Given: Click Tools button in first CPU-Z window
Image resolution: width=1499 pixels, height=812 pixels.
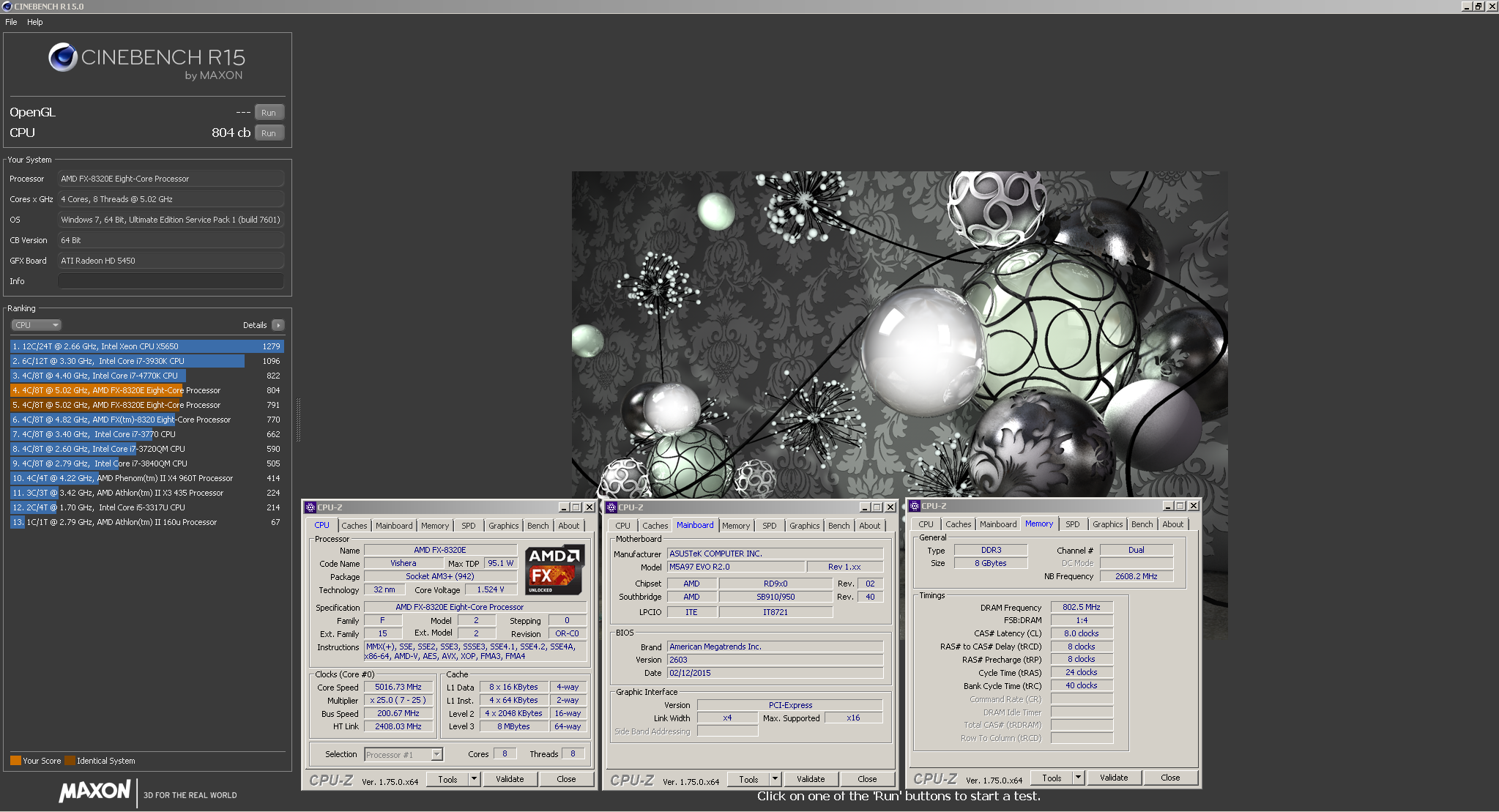Looking at the screenshot, I should click(x=448, y=779).
